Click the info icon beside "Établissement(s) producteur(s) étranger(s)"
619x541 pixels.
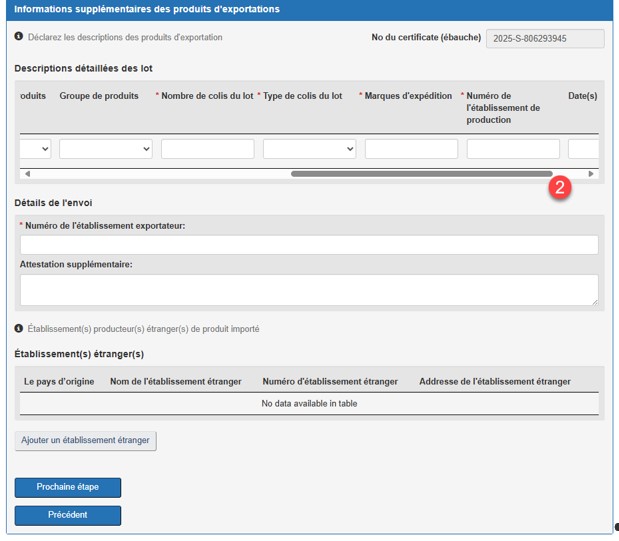[x=19, y=329]
